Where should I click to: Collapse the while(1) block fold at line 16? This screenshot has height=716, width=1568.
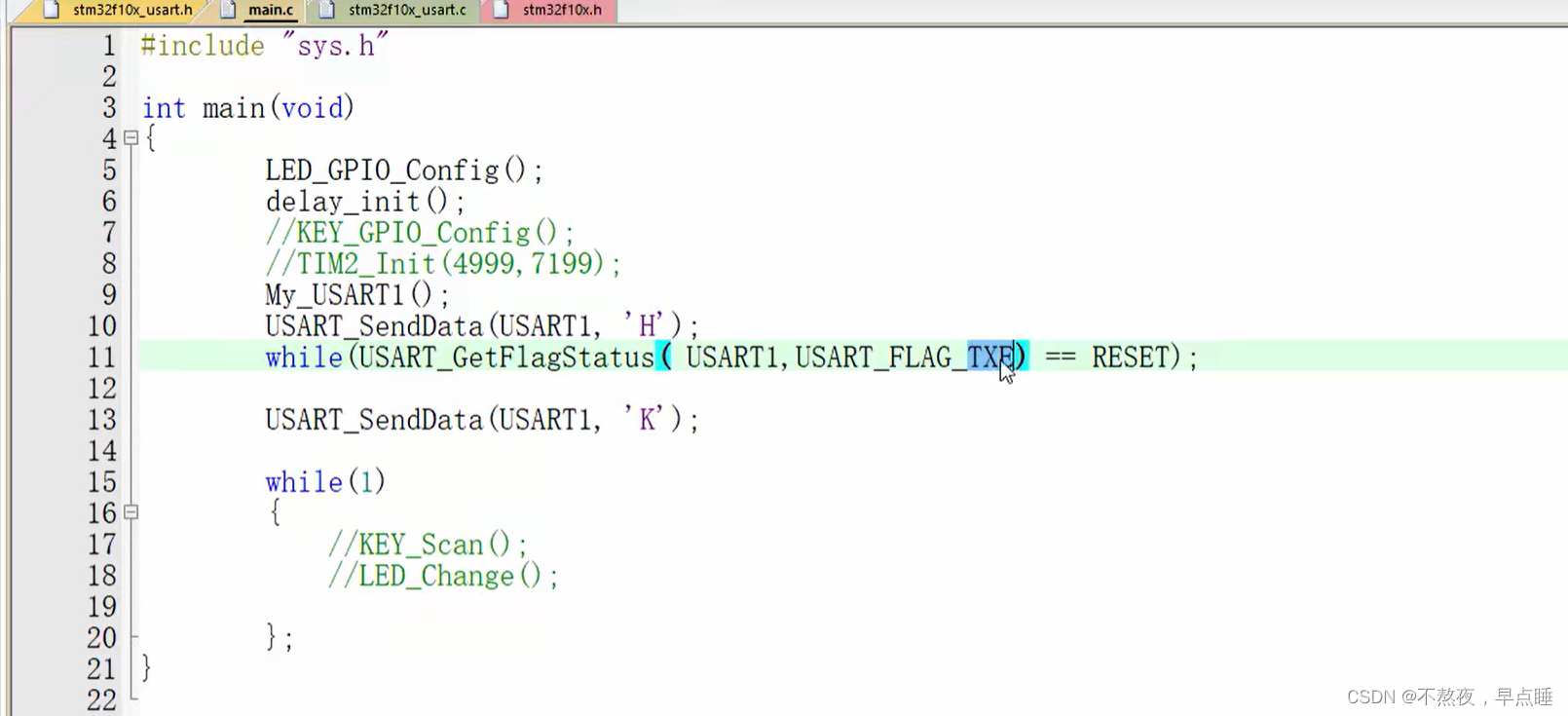pyautogui.click(x=131, y=512)
